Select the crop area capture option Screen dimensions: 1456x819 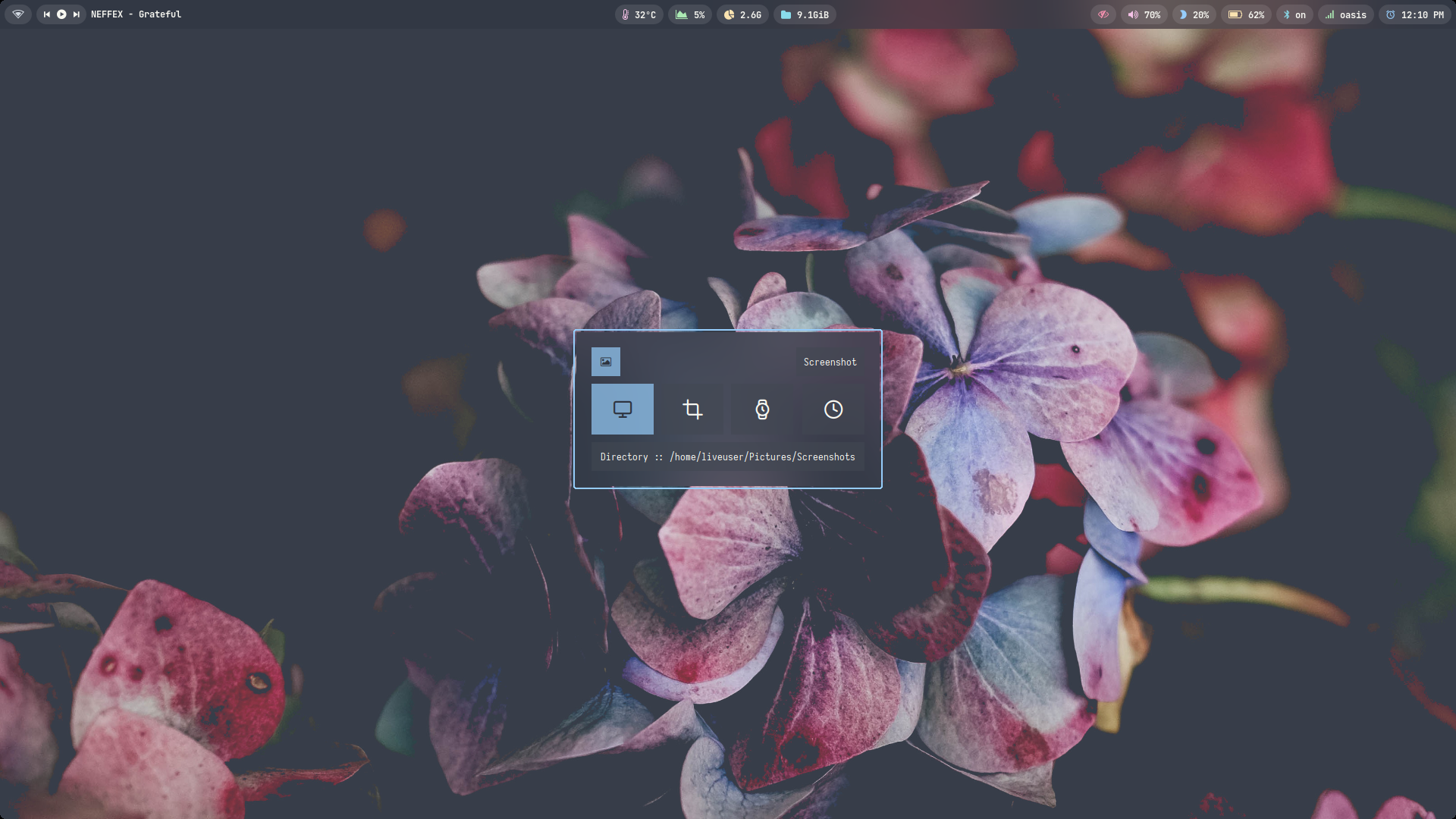[x=692, y=409]
